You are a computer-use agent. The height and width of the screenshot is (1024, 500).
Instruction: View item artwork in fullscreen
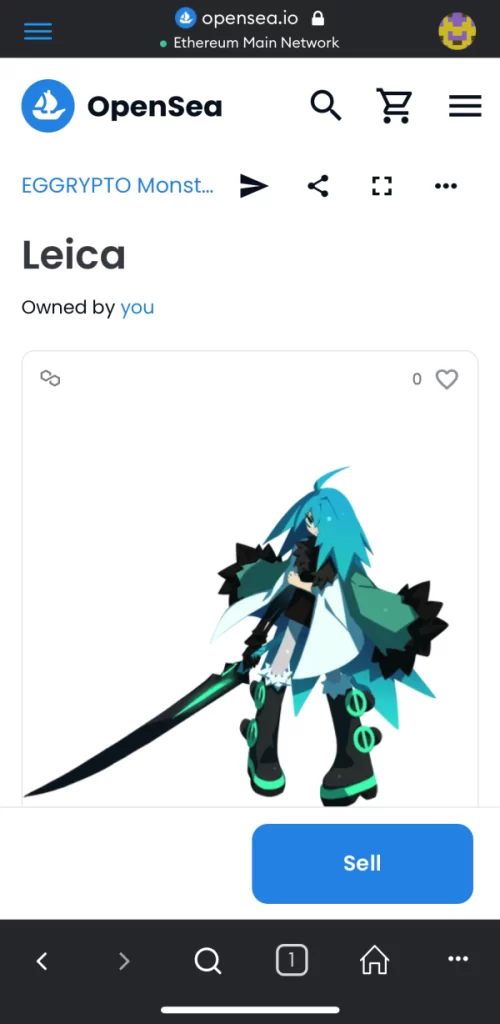[x=382, y=186]
